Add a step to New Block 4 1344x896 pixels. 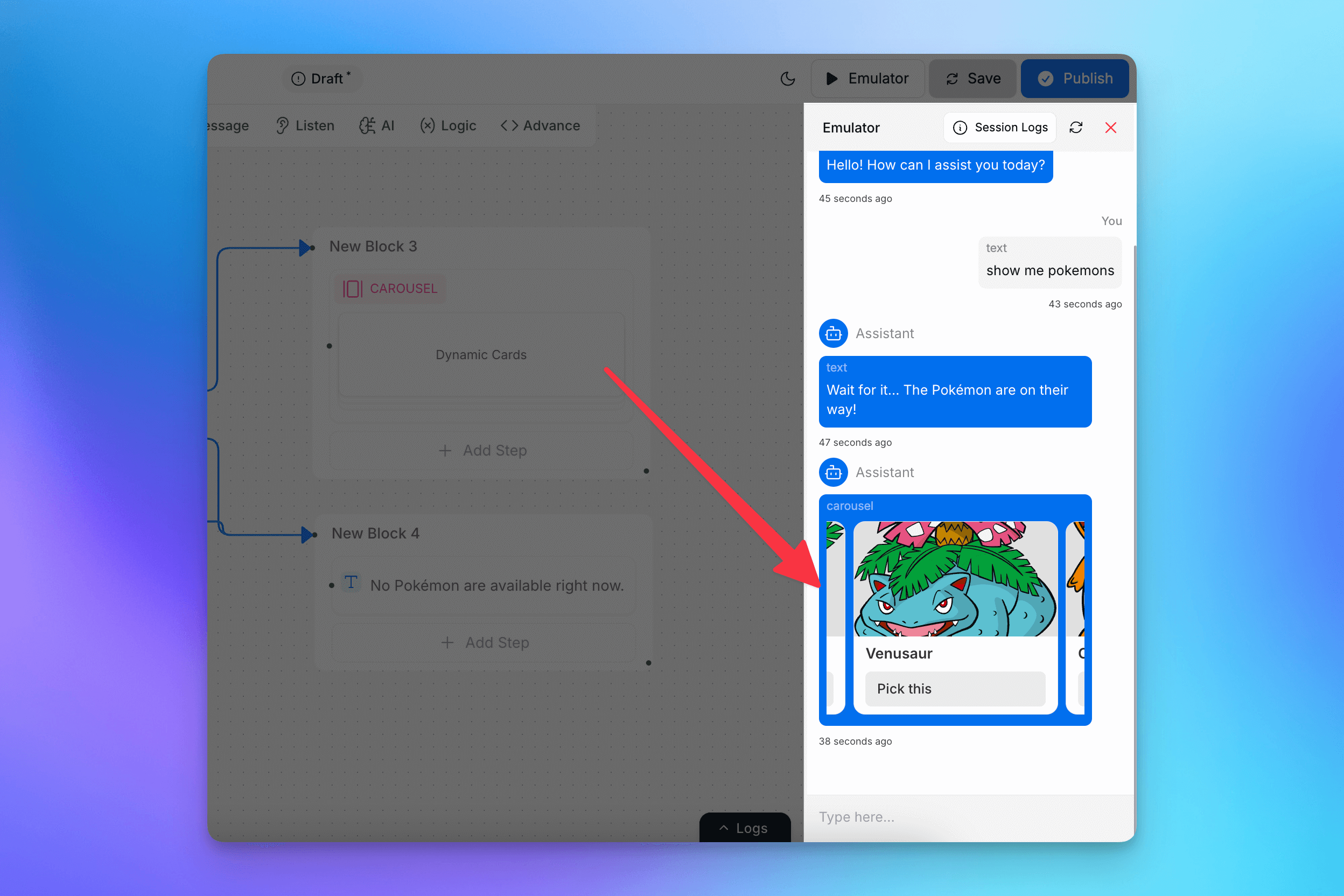pyautogui.click(x=485, y=643)
